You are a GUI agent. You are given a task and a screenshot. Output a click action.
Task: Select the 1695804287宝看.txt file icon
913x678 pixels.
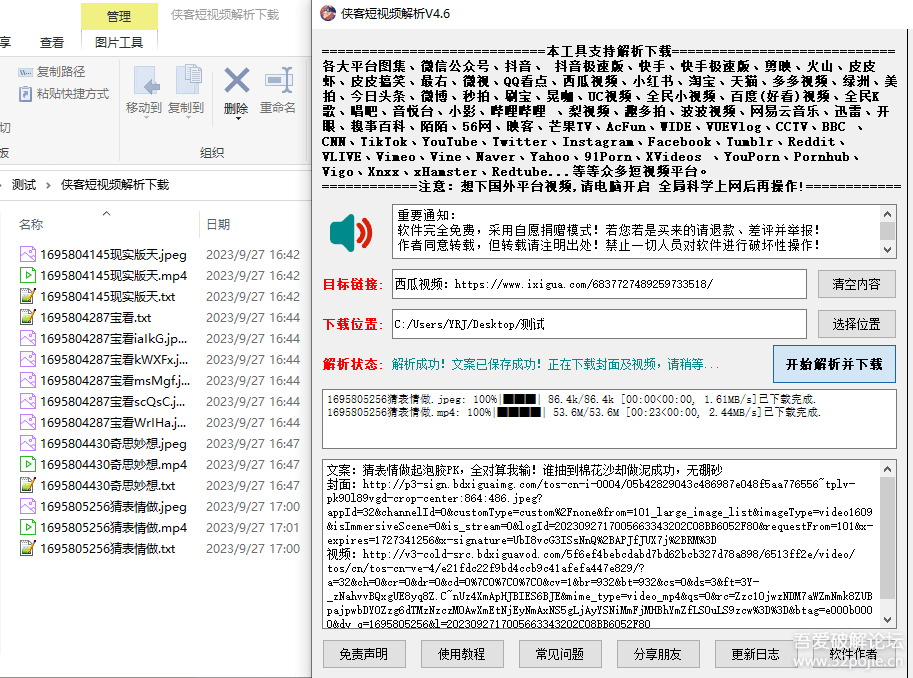coord(27,317)
